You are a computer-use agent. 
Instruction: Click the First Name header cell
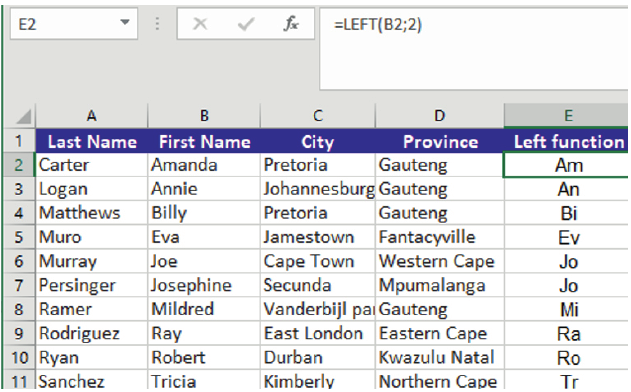(x=204, y=141)
